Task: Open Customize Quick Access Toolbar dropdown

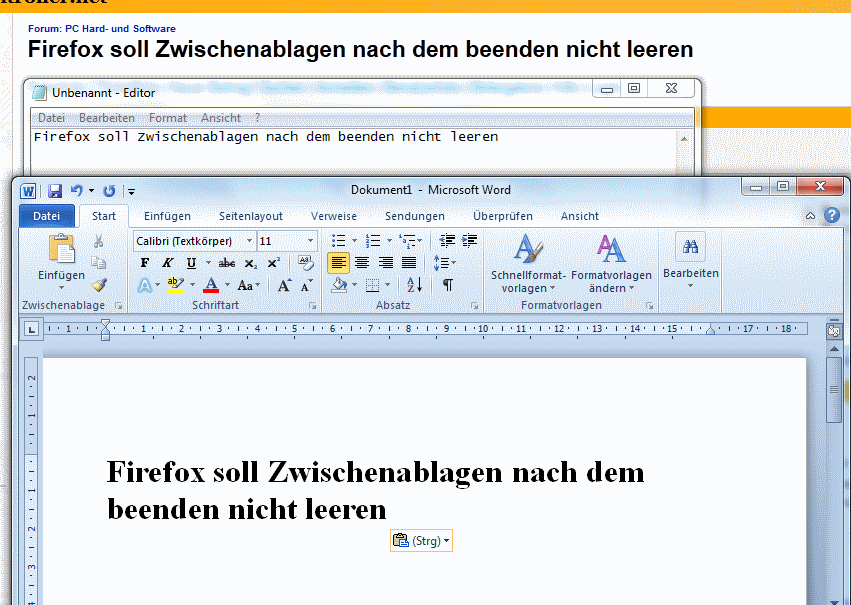Action: click(x=131, y=192)
